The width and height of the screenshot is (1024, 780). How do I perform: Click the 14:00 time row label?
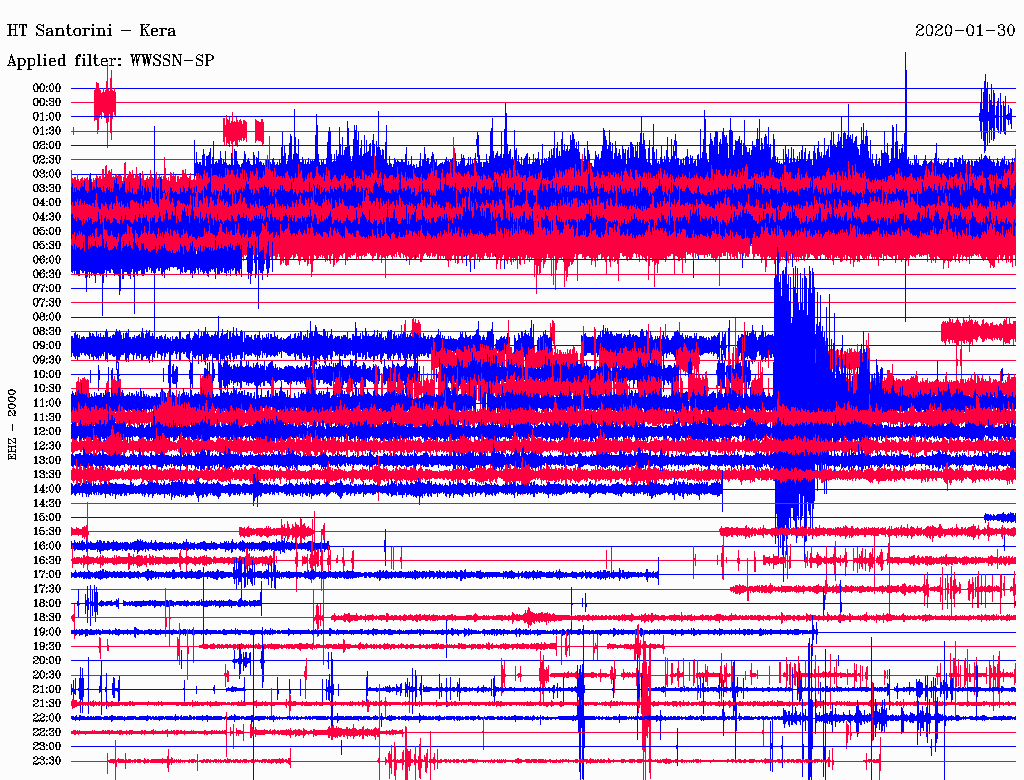pyautogui.click(x=47, y=488)
